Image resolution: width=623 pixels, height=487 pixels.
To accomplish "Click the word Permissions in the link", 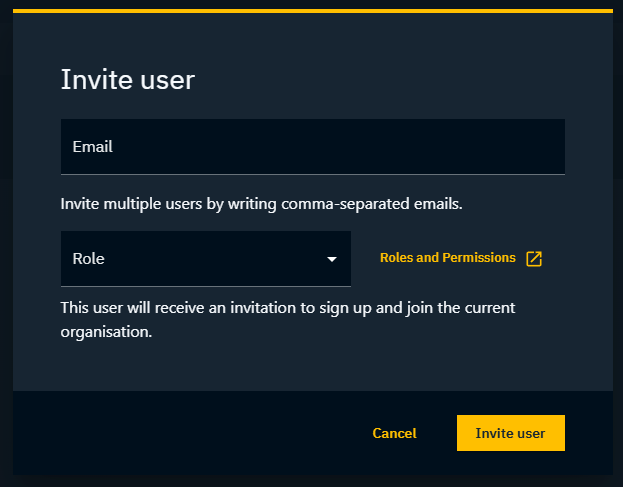I will (482, 258).
